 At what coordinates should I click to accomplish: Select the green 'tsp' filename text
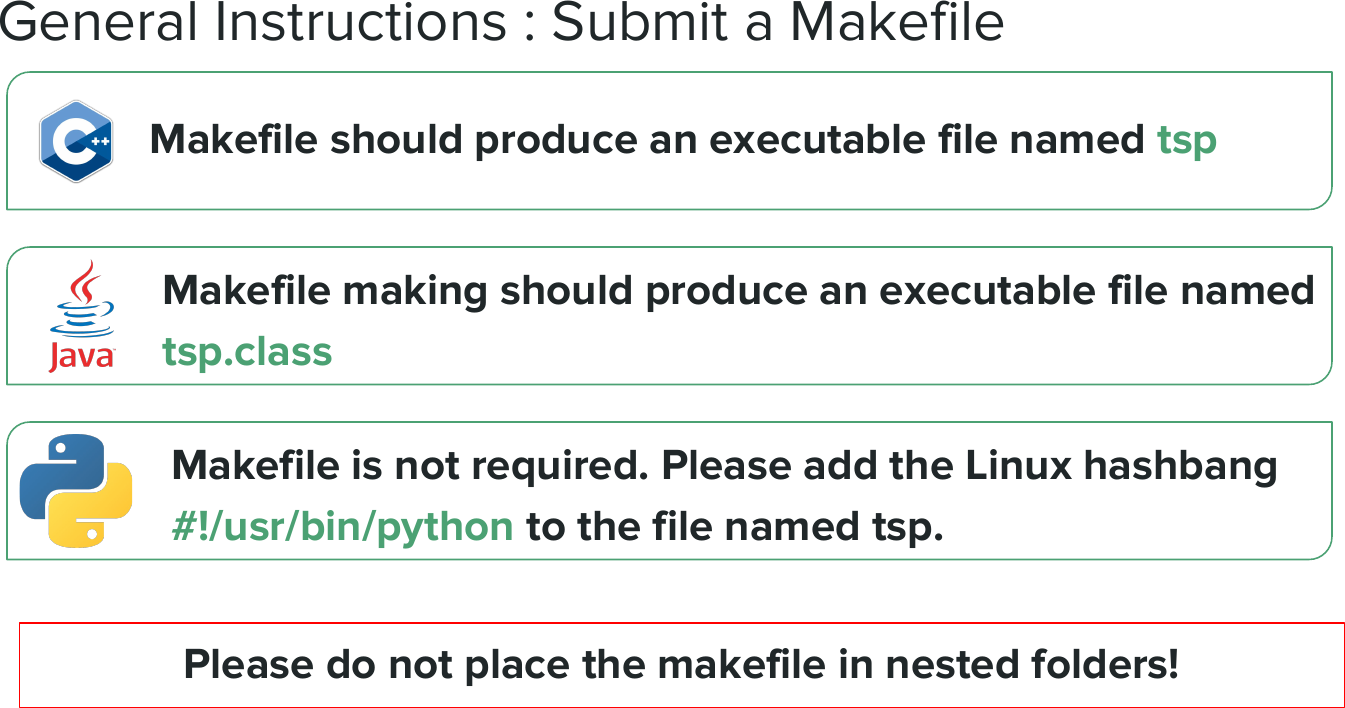(x=1187, y=140)
